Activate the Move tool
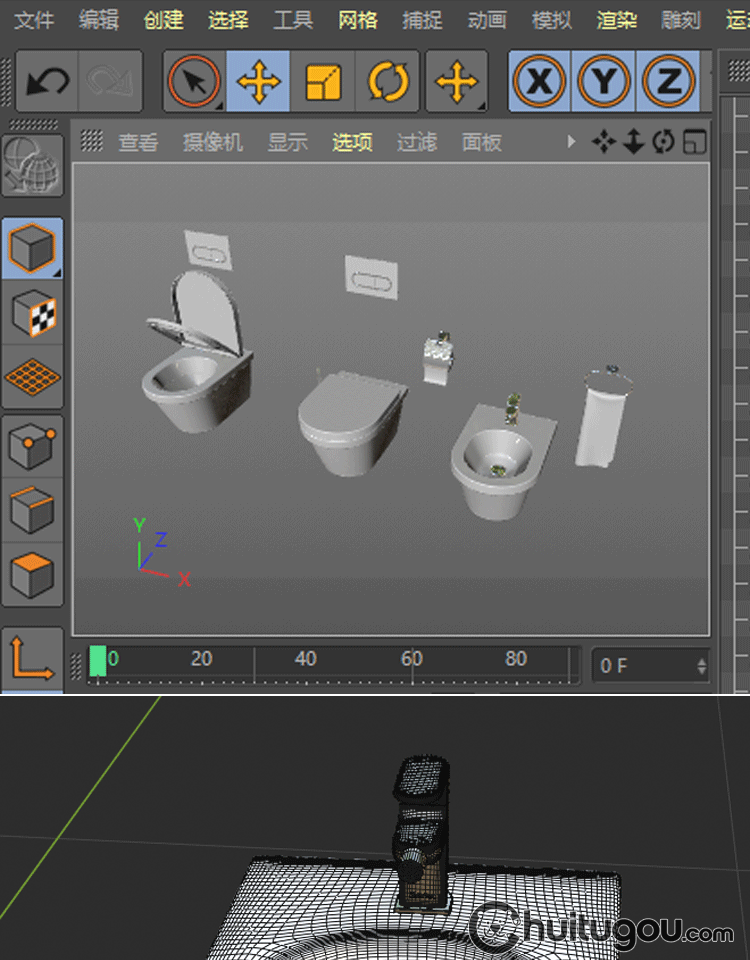Image resolution: width=750 pixels, height=960 pixels. [x=259, y=82]
